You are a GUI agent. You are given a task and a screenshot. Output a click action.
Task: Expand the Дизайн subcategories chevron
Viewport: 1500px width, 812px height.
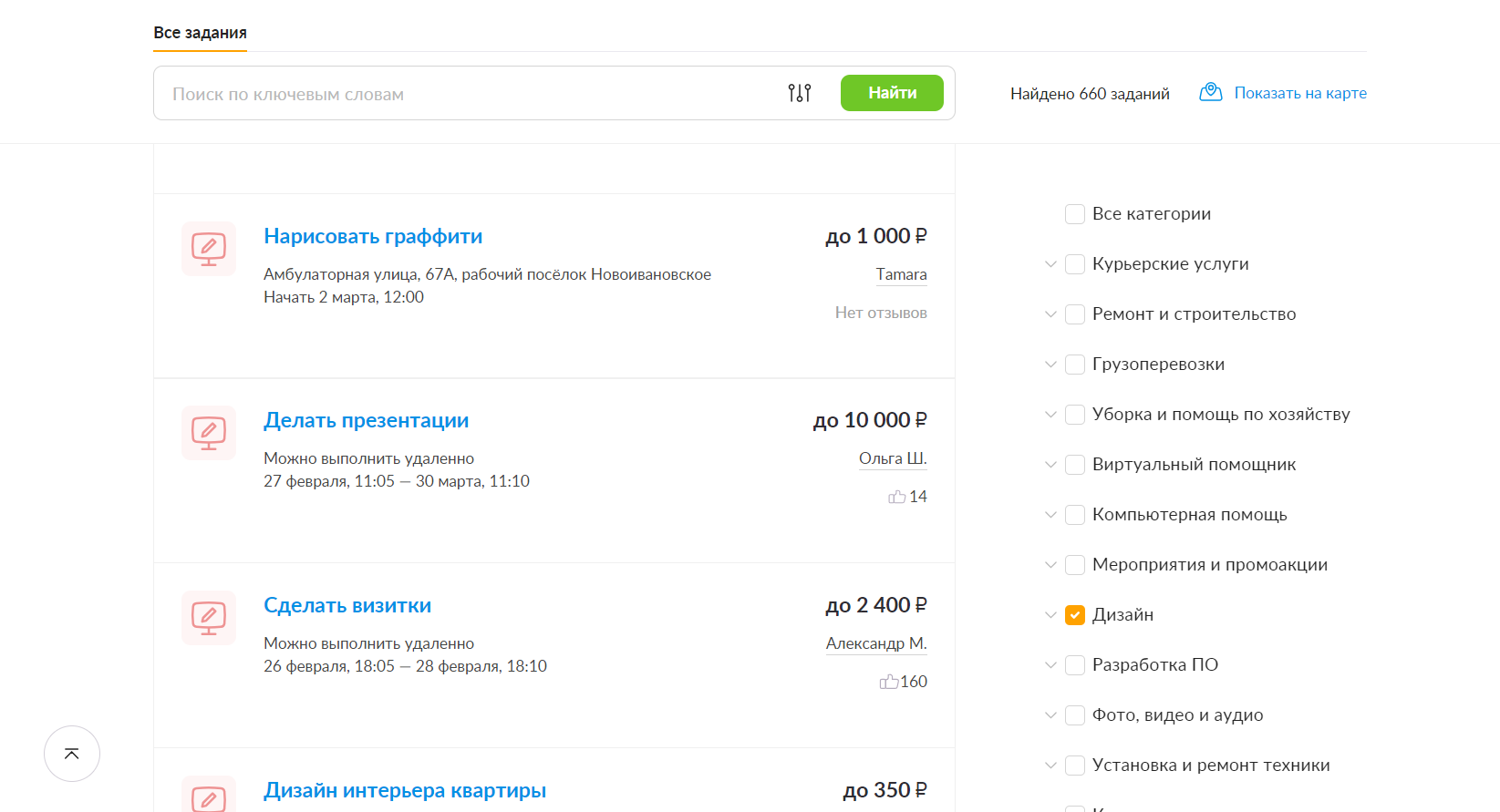[x=1050, y=615]
